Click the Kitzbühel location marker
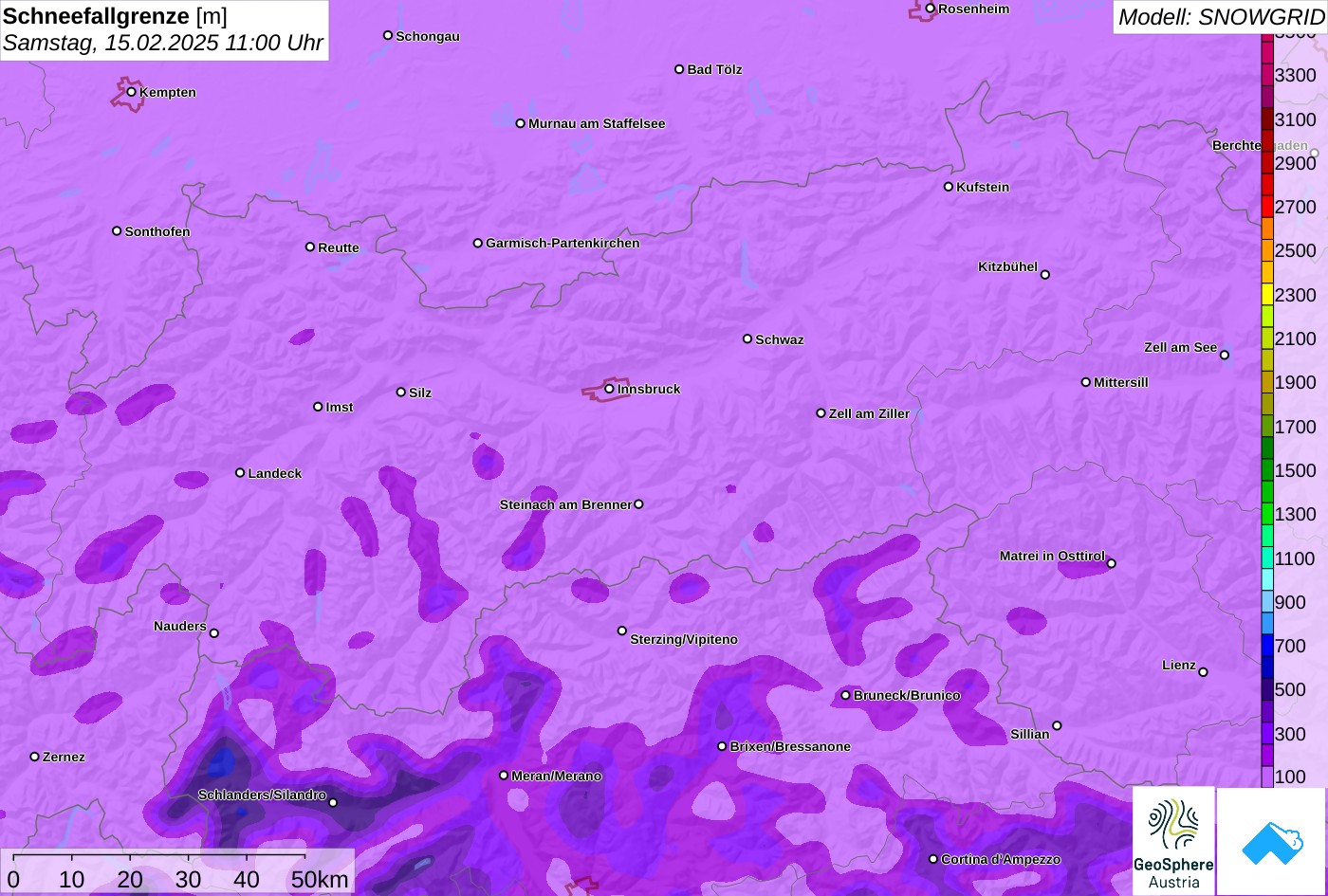The height and width of the screenshot is (896, 1328). (1044, 275)
